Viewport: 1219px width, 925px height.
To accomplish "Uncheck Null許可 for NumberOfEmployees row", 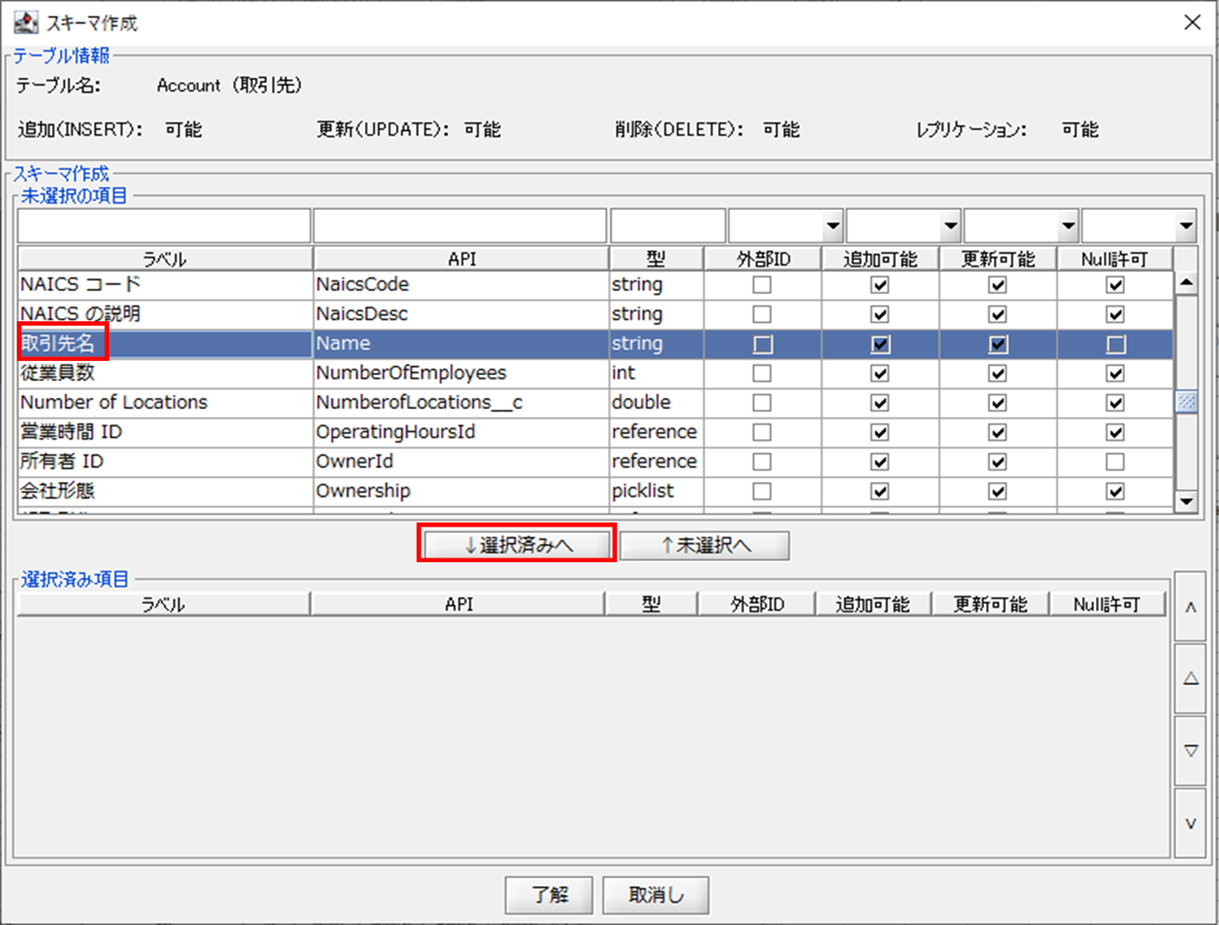I will [1116, 373].
